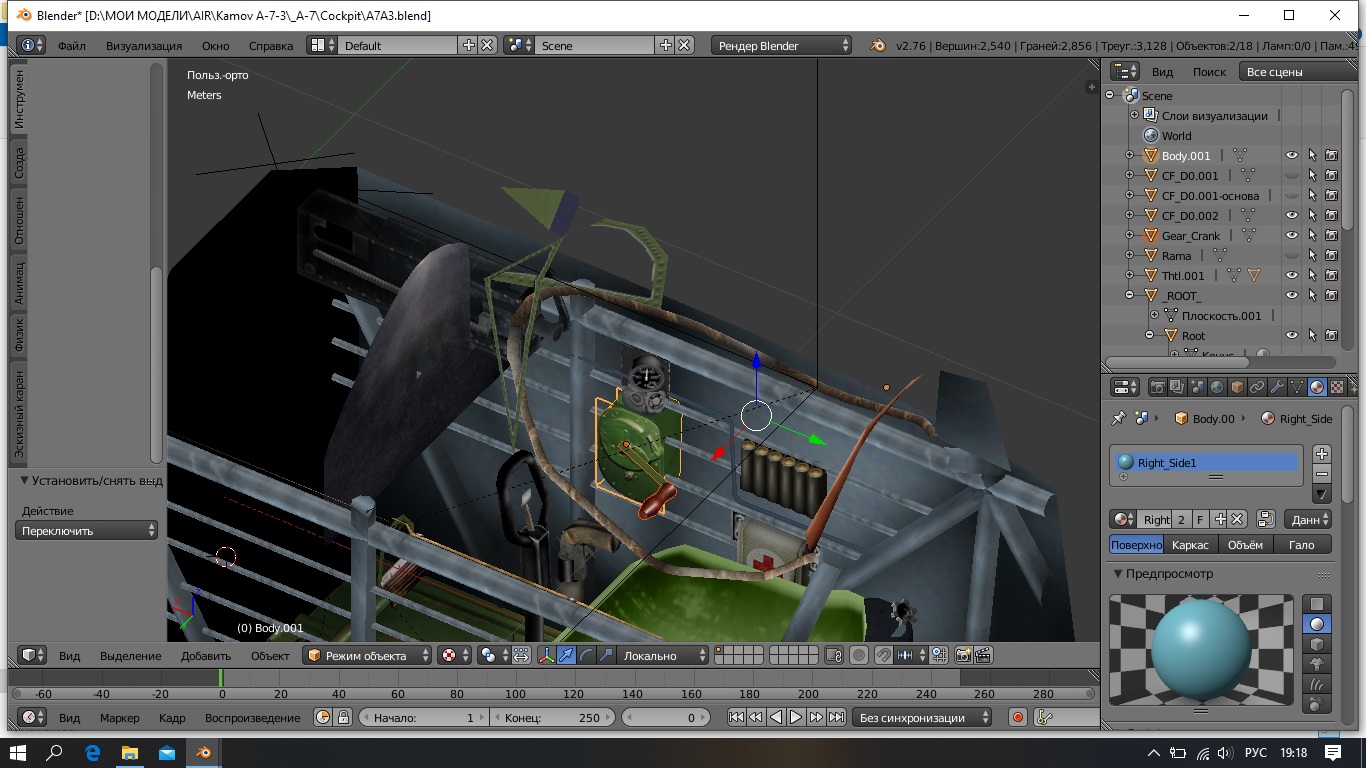Open the World properties tab (globe icon)
This screenshot has height=768, width=1366.
1217,388
